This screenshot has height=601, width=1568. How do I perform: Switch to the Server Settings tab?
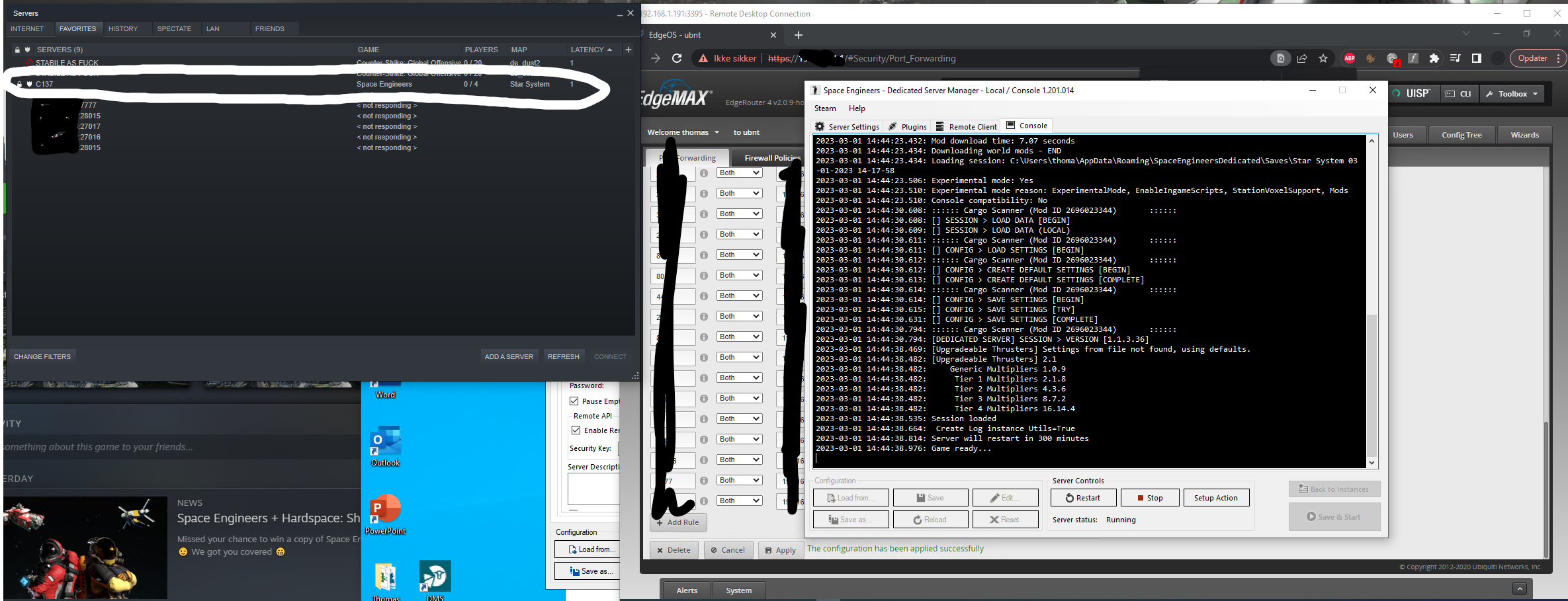tap(848, 126)
